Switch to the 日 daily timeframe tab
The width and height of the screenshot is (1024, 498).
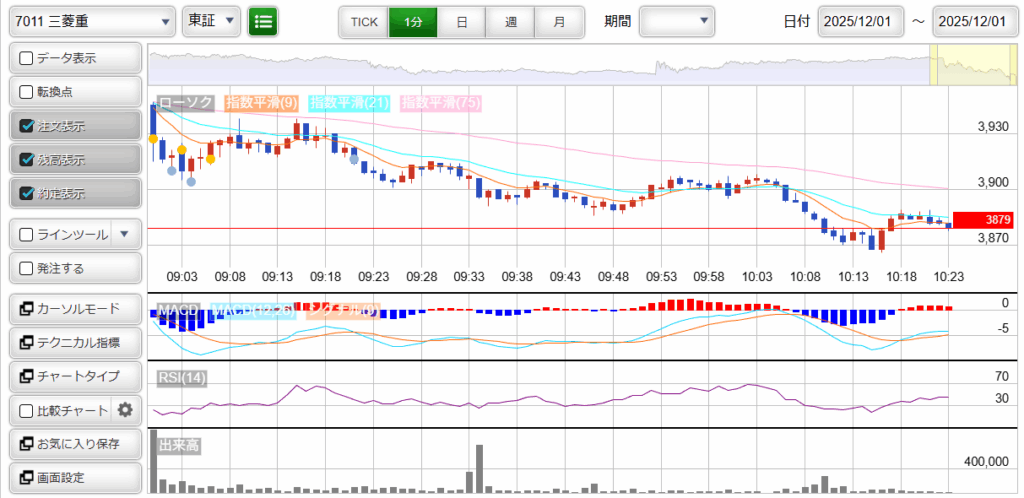460,21
